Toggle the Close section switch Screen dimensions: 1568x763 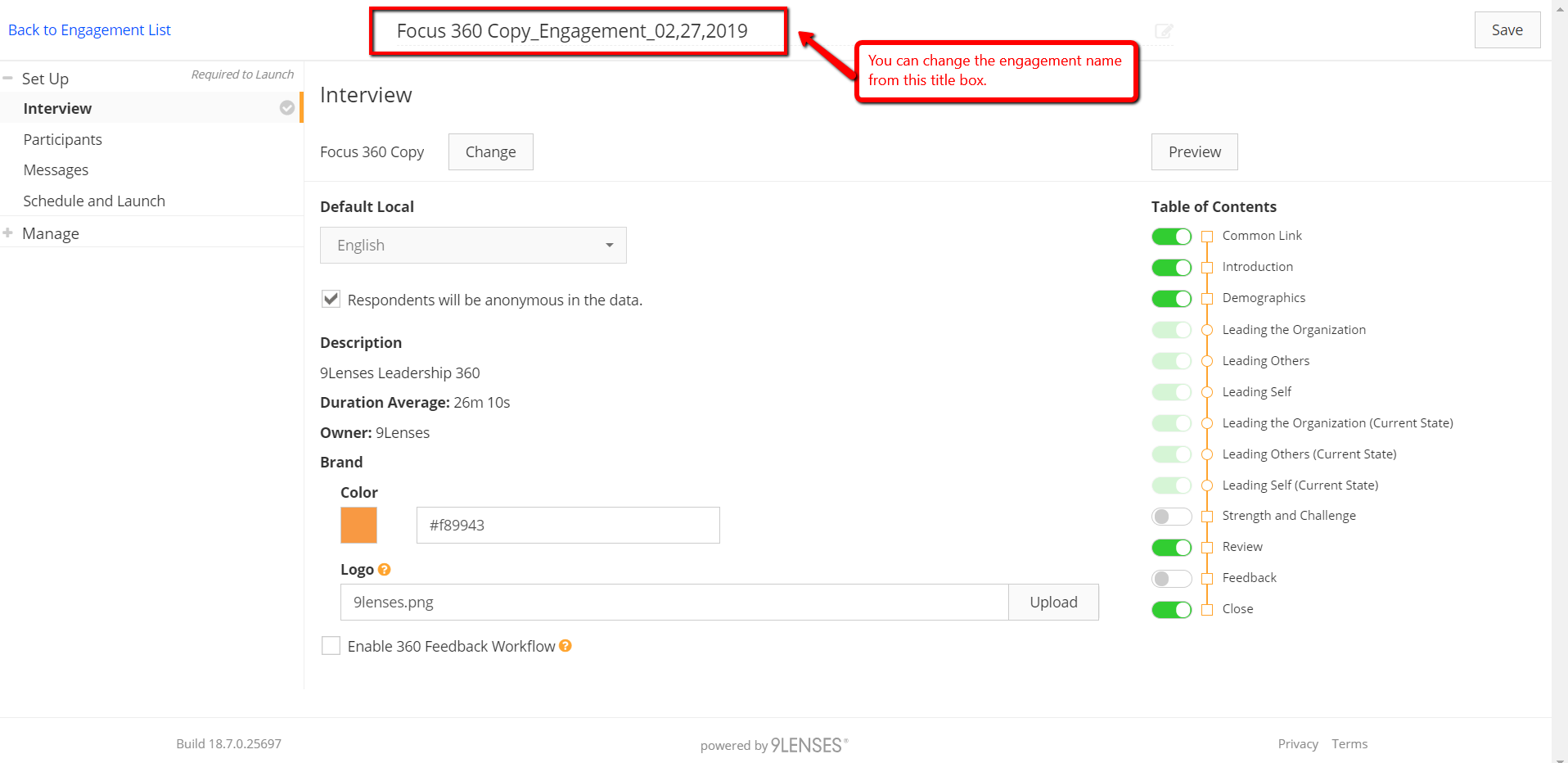coord(1172,610)
